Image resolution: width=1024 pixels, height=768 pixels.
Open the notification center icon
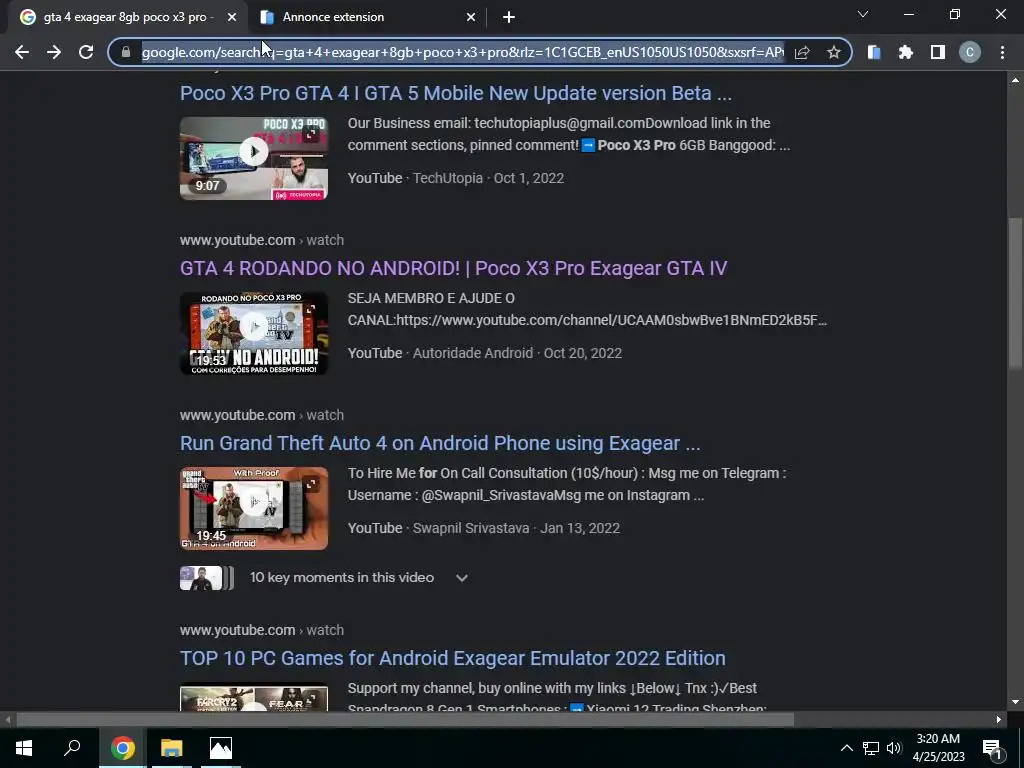(x=991, y=748)
